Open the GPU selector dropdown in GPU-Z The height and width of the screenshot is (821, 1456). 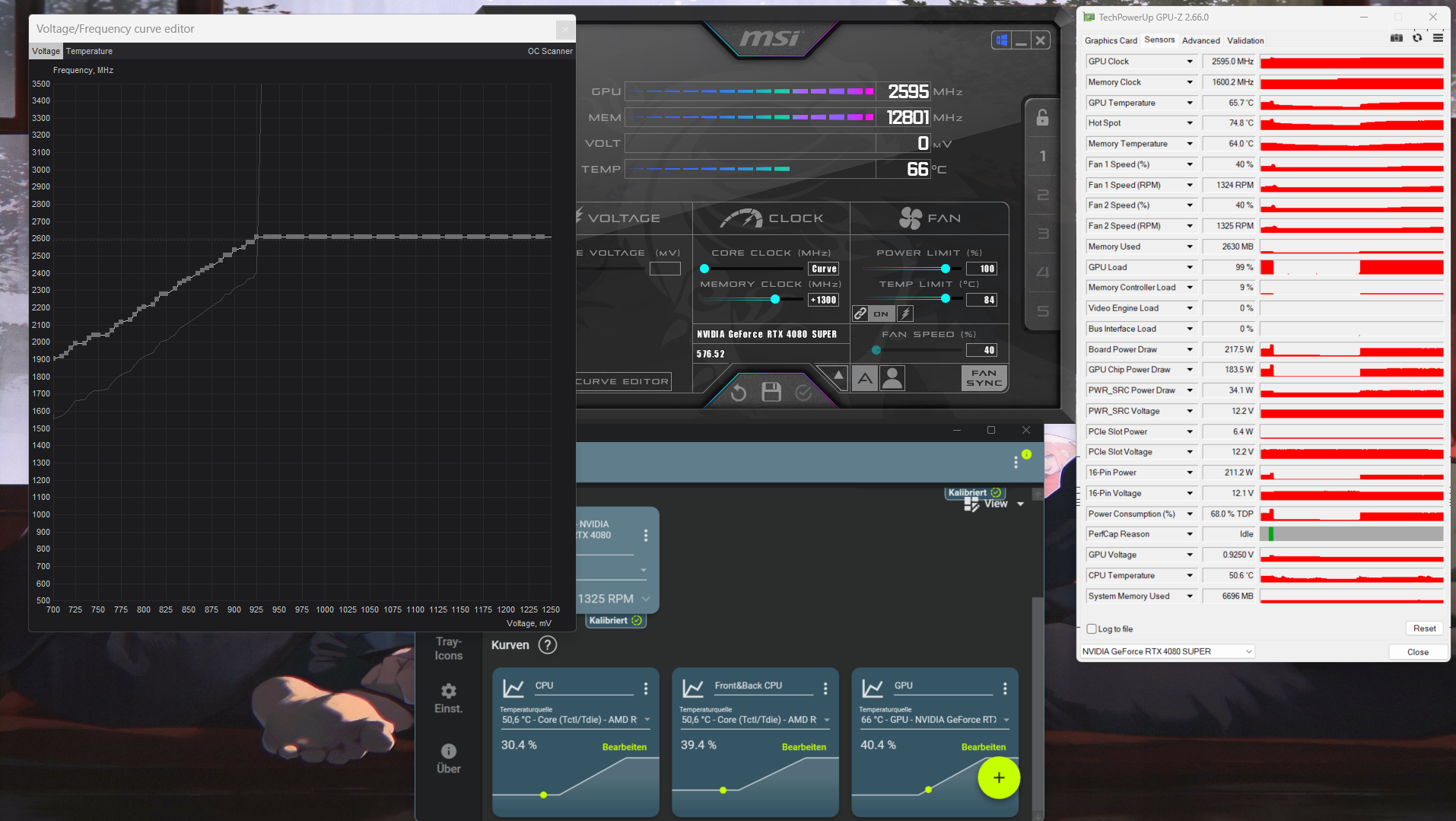coord(1167,651)
